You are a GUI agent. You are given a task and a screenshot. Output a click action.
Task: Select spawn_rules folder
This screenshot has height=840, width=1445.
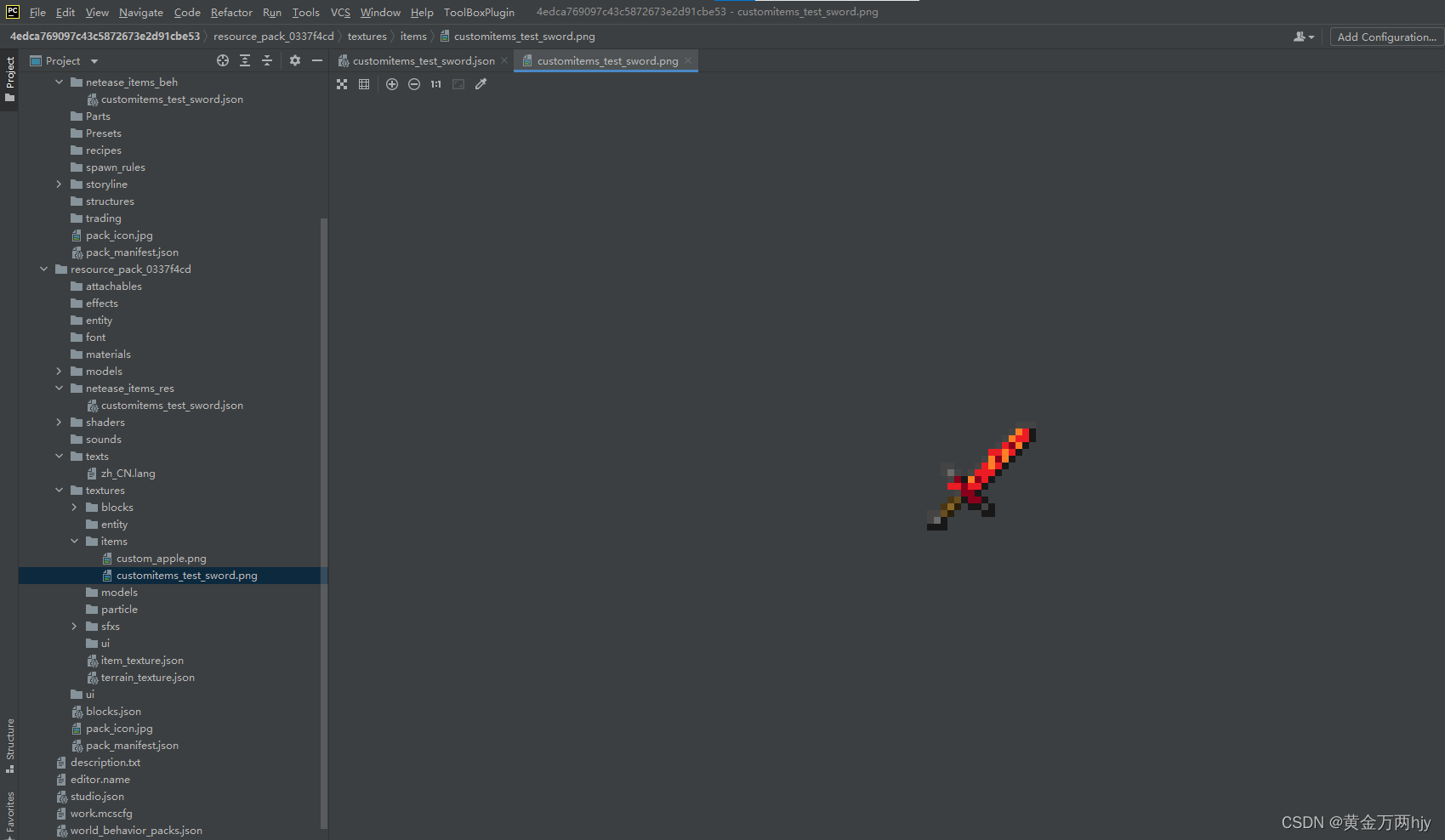click(x=115, y=167)
